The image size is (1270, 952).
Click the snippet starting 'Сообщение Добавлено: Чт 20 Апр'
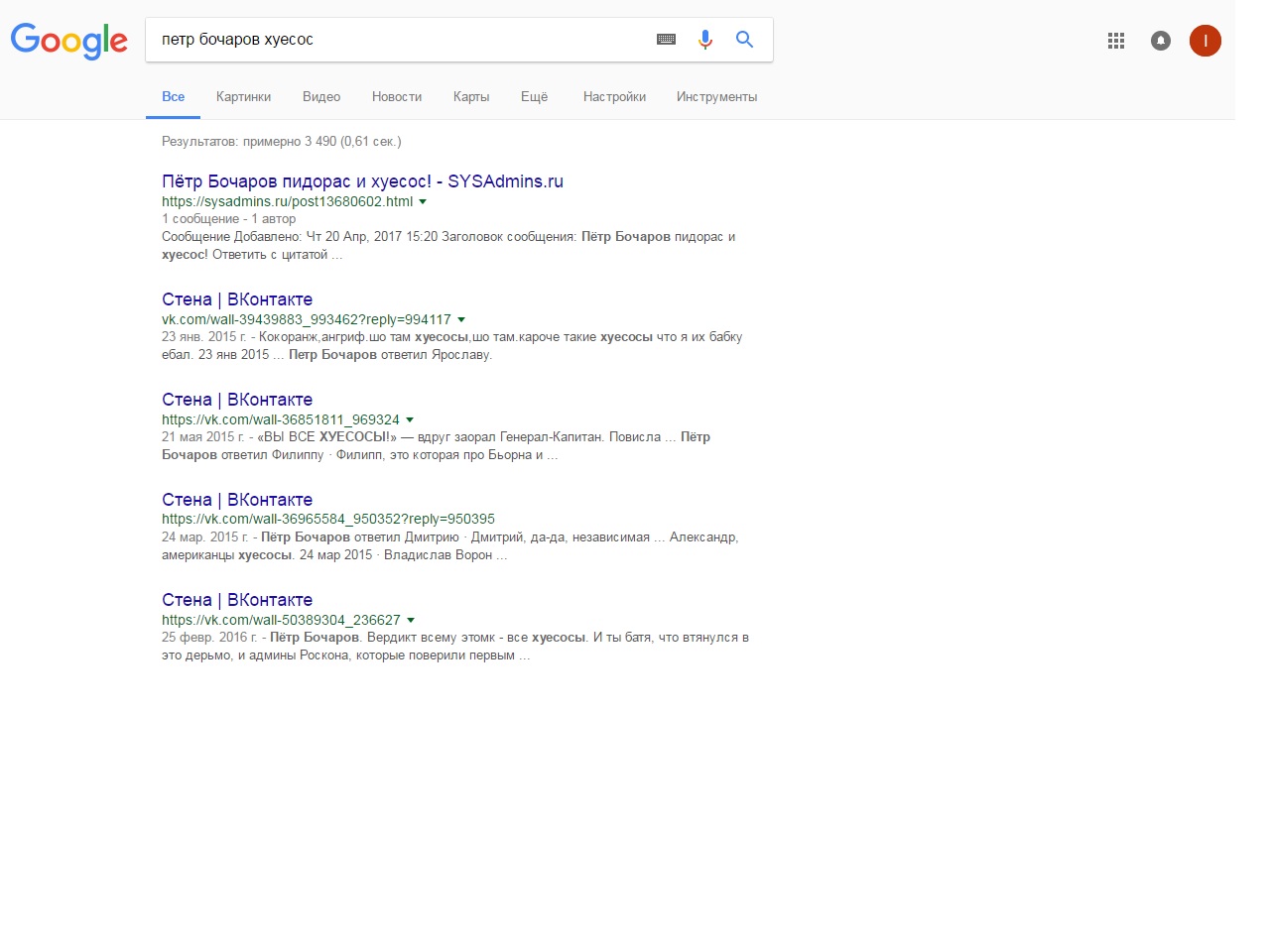448,246
